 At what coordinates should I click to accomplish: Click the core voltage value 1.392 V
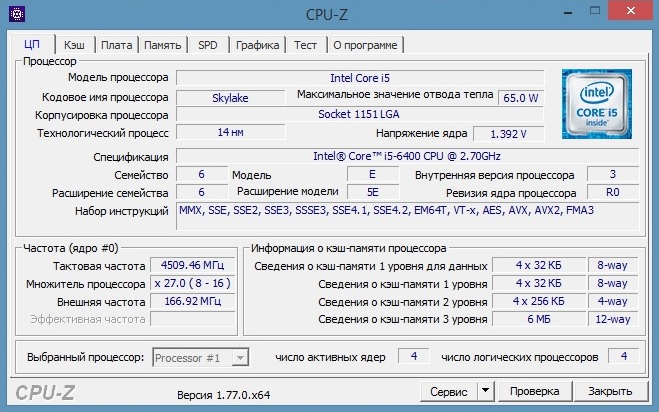pos(509,134)
